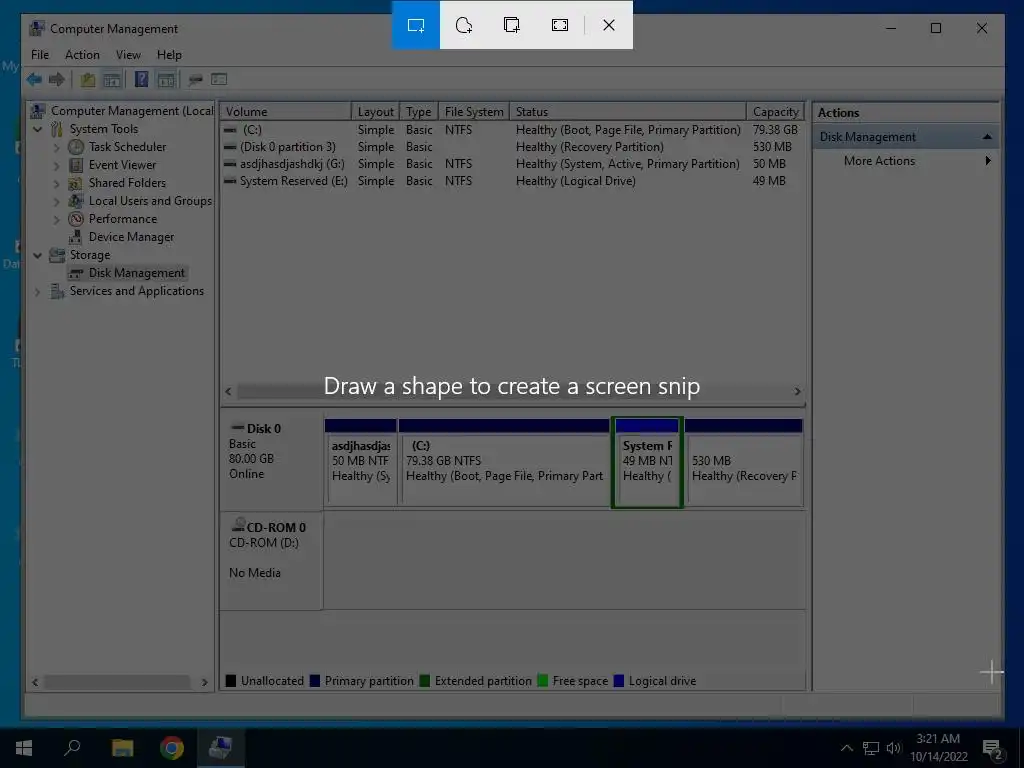Image resolution: width=1024 pixels, height=768 pixels.
Task: Select Shared Folders in the tree
Action: point(127,183)
